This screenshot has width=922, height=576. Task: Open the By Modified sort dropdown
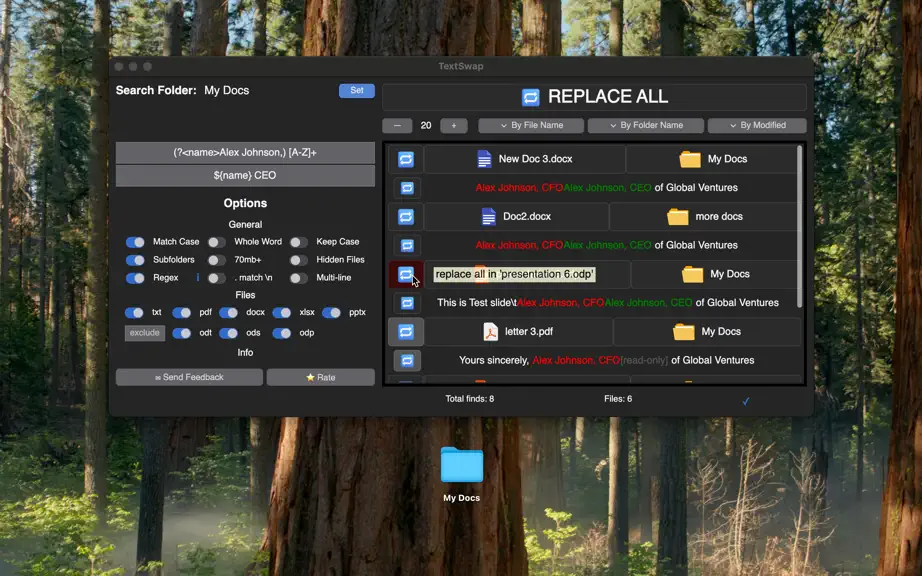(757, 125)
